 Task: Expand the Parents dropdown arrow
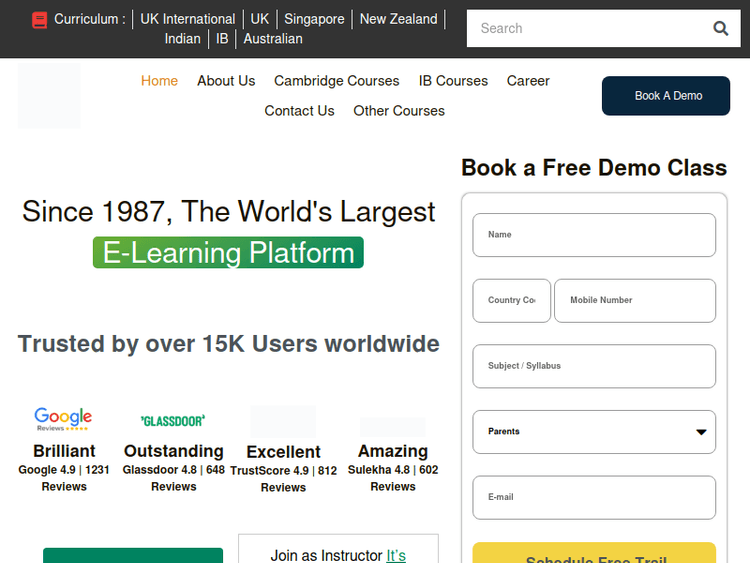pos(701,432)
